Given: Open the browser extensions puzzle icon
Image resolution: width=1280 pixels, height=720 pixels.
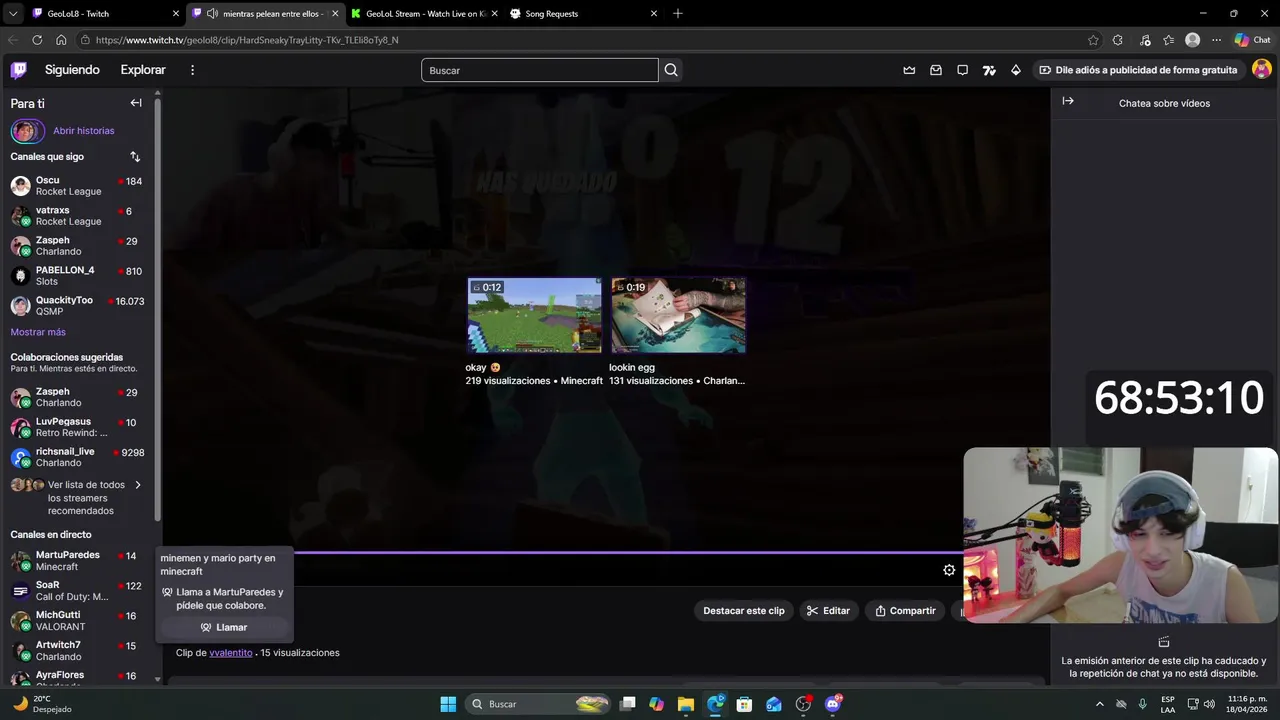Looking at the screenshot, I should pos(1118,40).
